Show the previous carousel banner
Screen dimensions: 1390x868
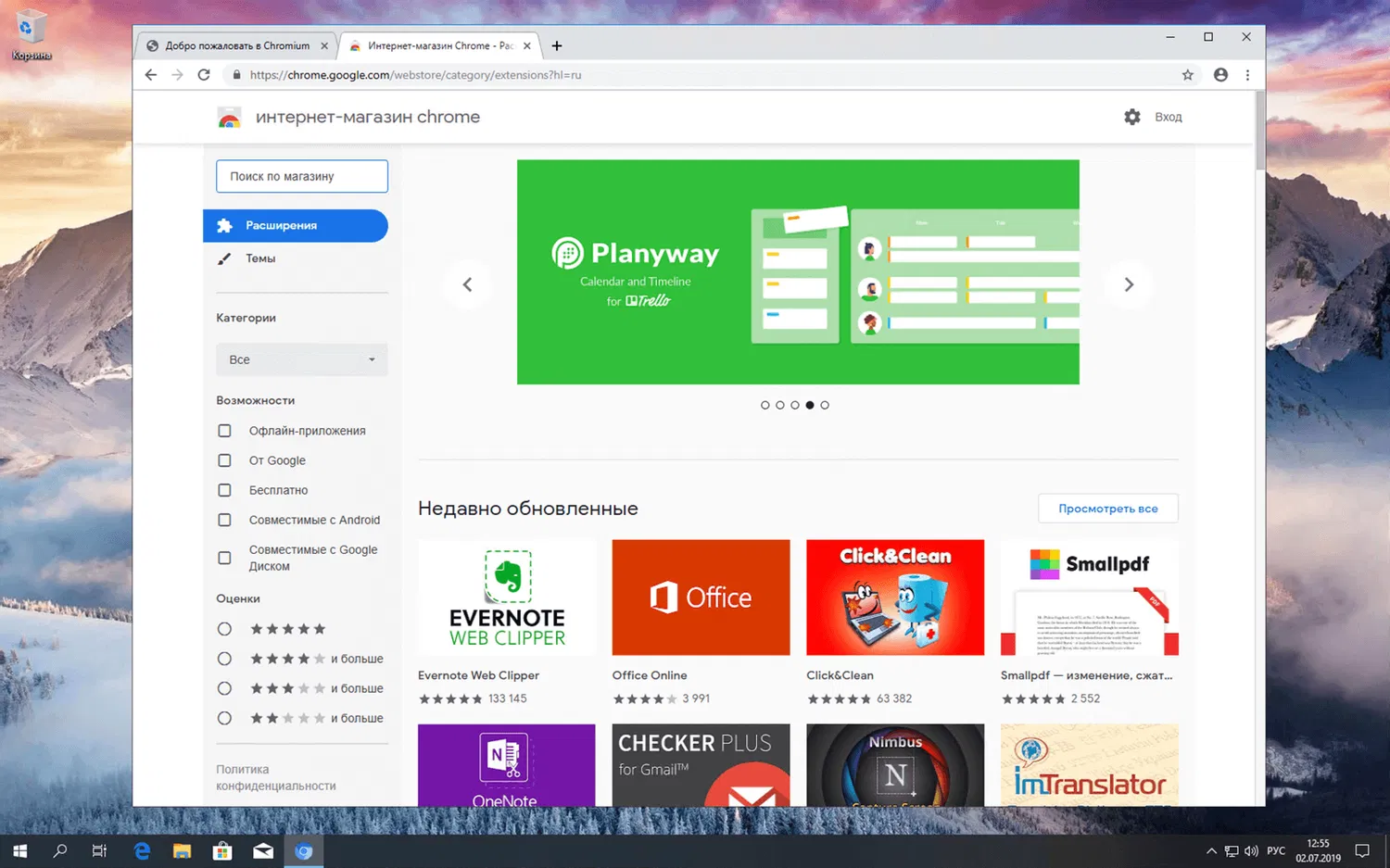pos(467,284)
